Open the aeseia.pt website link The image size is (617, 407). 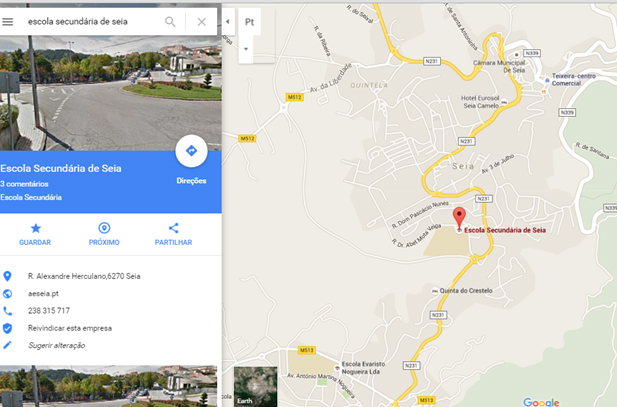pos(43,294)
